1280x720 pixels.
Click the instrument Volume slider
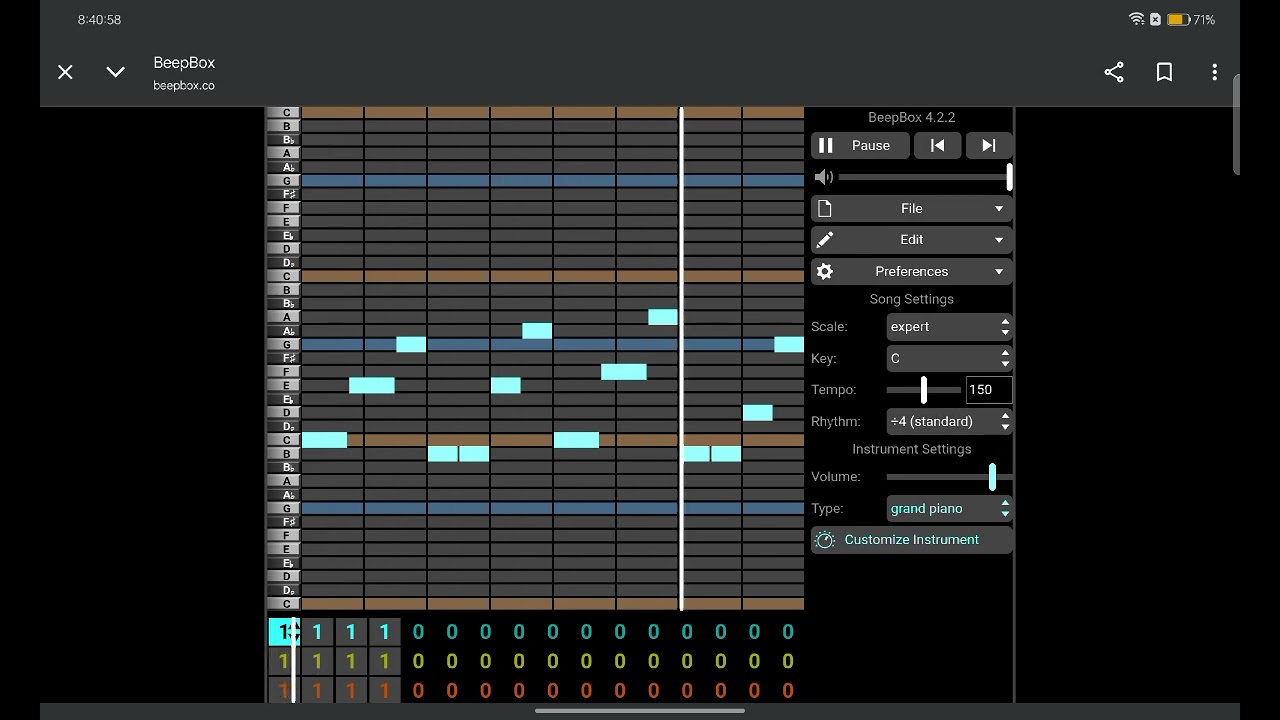pyautogui.click(x=949, y=477)
